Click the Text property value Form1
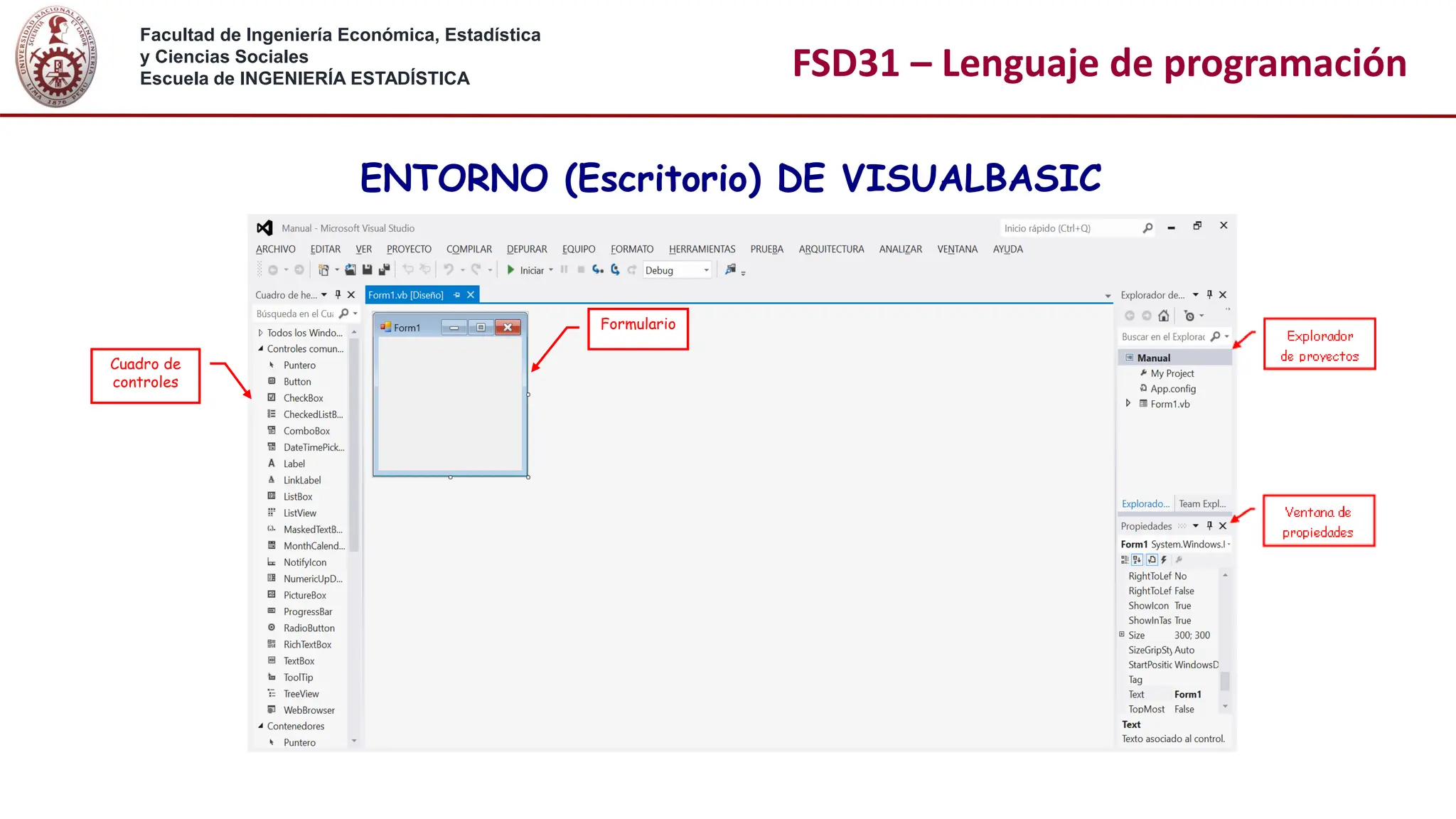Image resolution: width=1456 pixels, height=819 pixels. 1188,694
